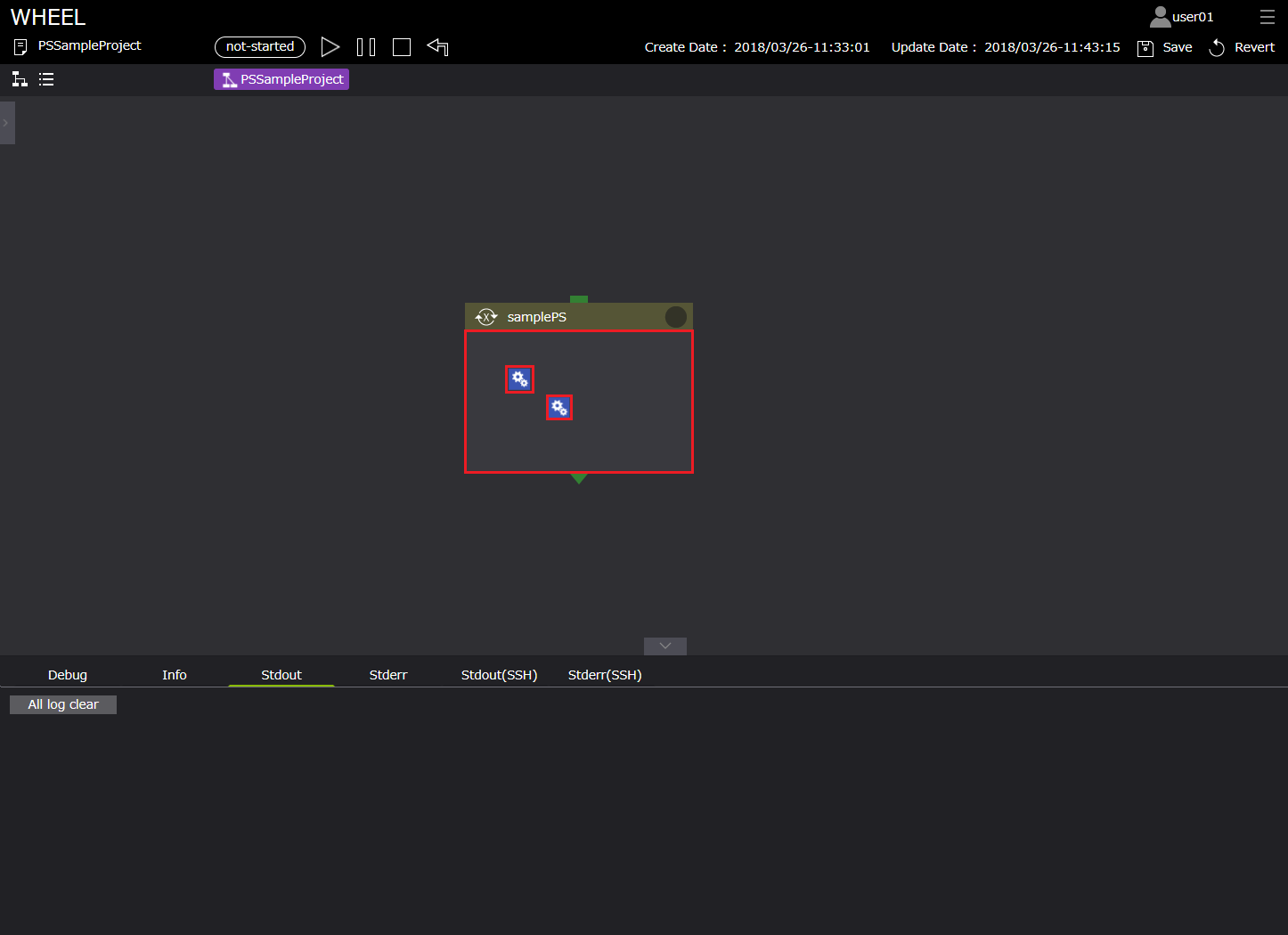Screen dimensions: 1288x935
Task: Switch to the graph view icon
Action: [20, 79]
